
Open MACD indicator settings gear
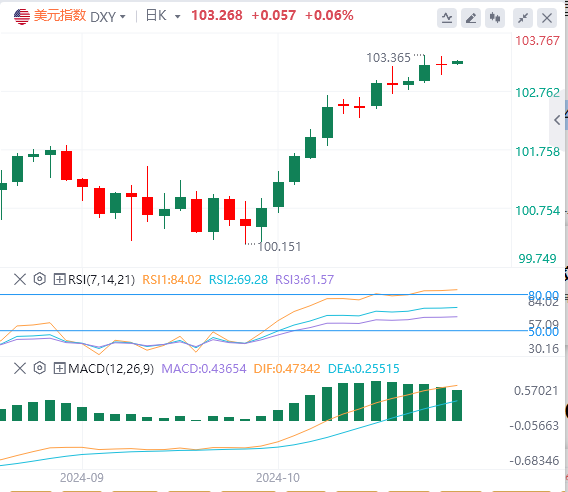(x=39, y=368)
